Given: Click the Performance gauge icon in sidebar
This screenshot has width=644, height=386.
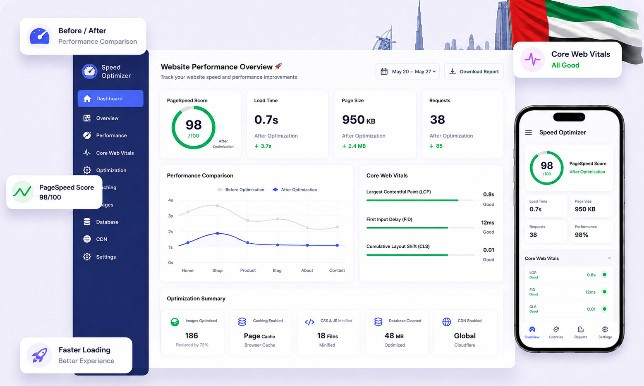Looking at the screenshot, I should [87, 136].
